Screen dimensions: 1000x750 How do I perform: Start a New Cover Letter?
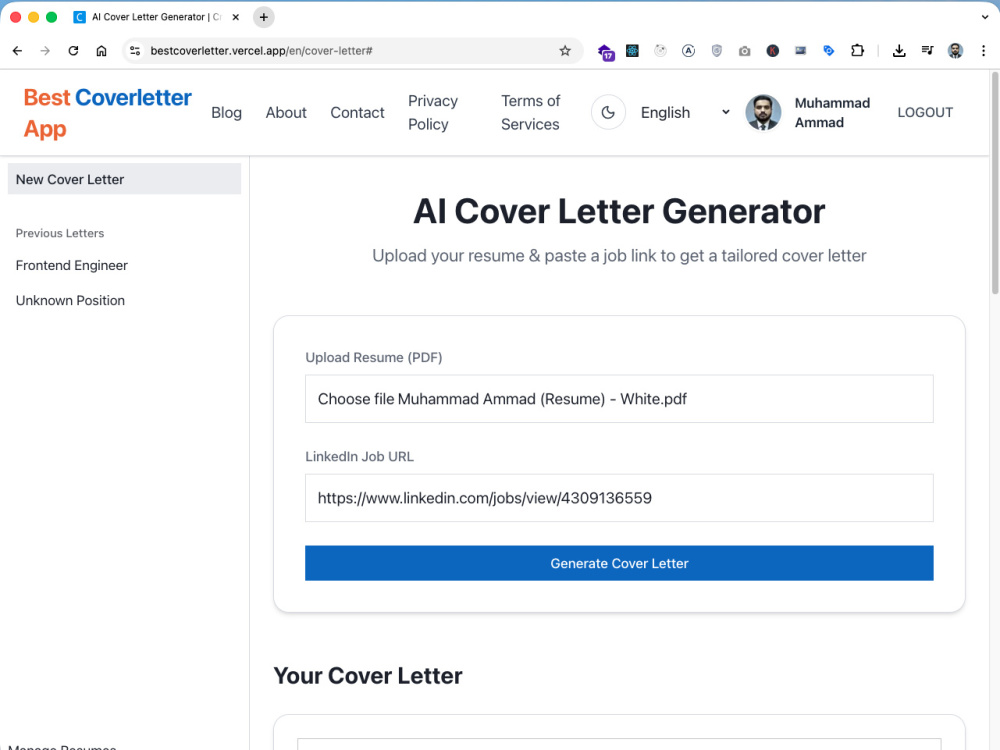(x=124, y=179)
